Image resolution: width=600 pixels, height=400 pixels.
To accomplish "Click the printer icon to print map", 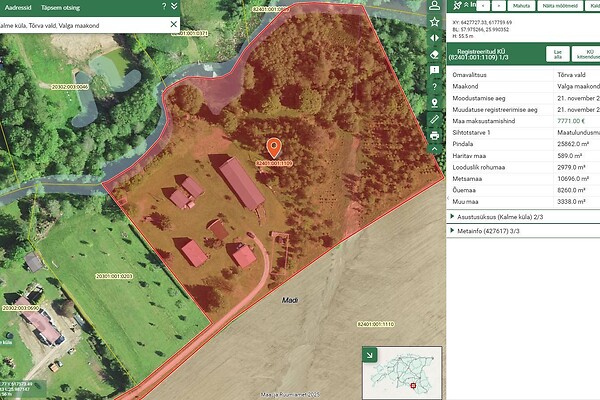I will pyautogui.click(x=434, y=135).
